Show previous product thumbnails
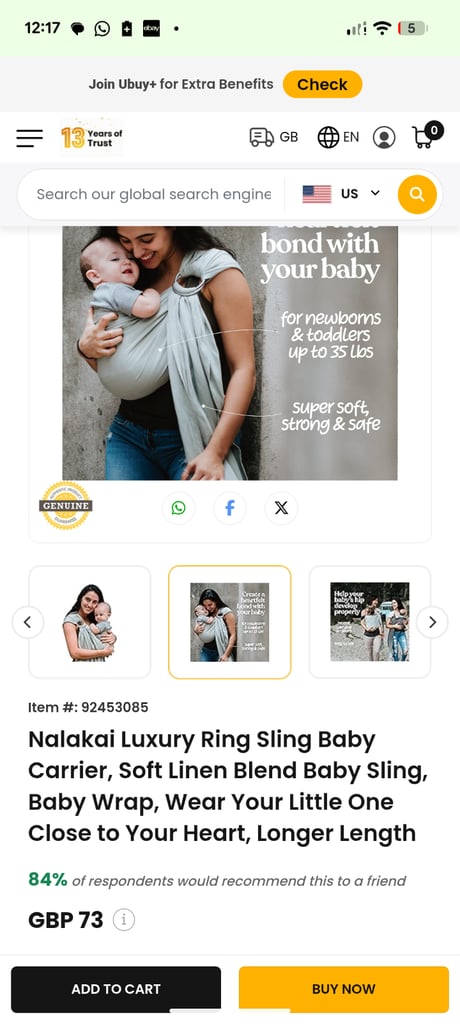Viewport: 460px width, 1024px height. click(x=27, y=622)
